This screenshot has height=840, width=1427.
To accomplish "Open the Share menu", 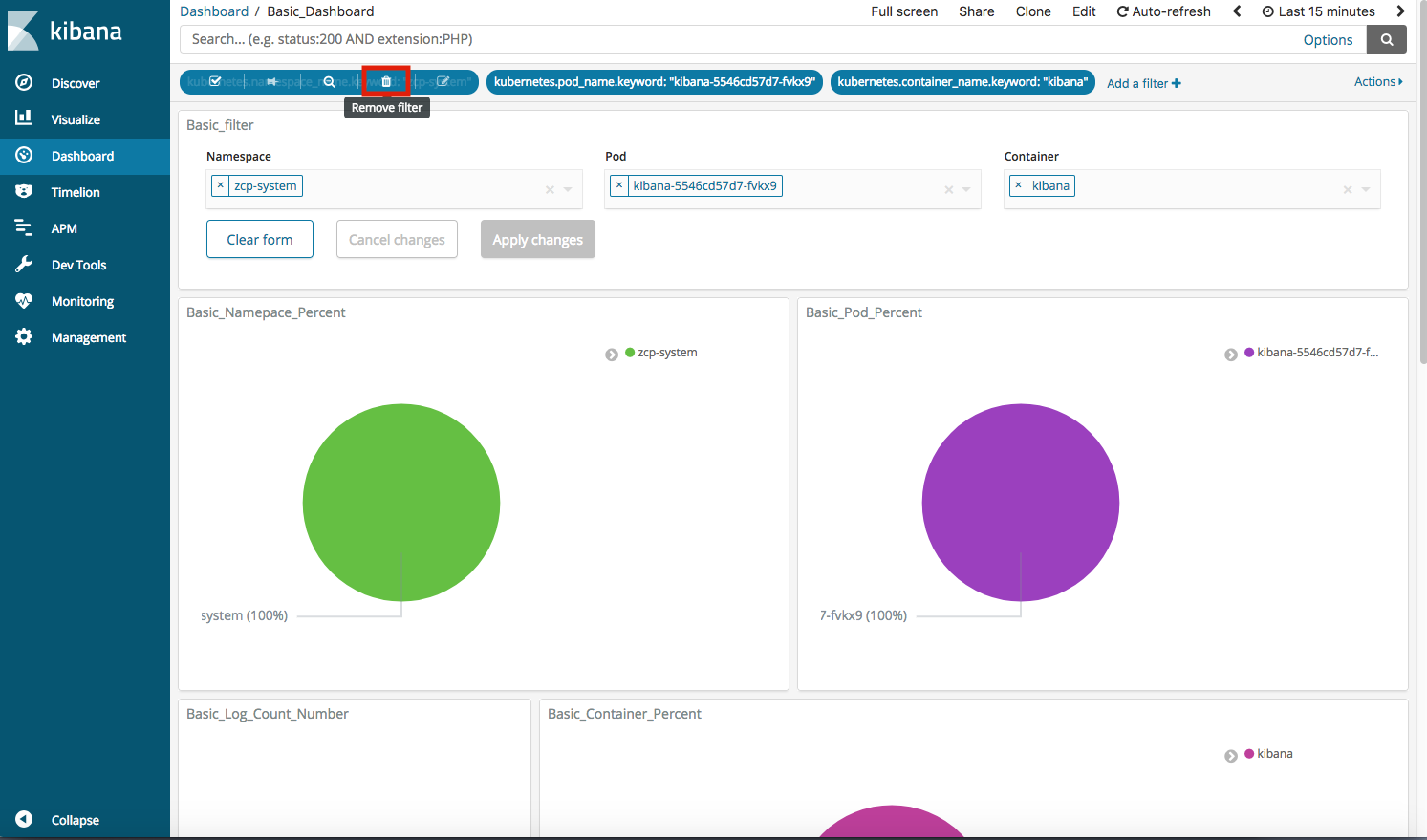I will (x=977, y=11).
